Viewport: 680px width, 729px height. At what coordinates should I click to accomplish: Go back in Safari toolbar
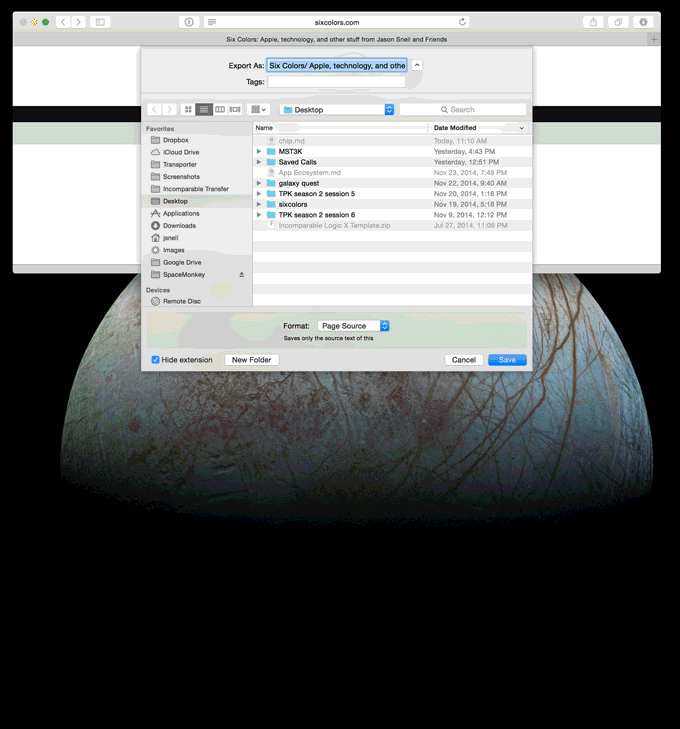[x=63, y=22]
